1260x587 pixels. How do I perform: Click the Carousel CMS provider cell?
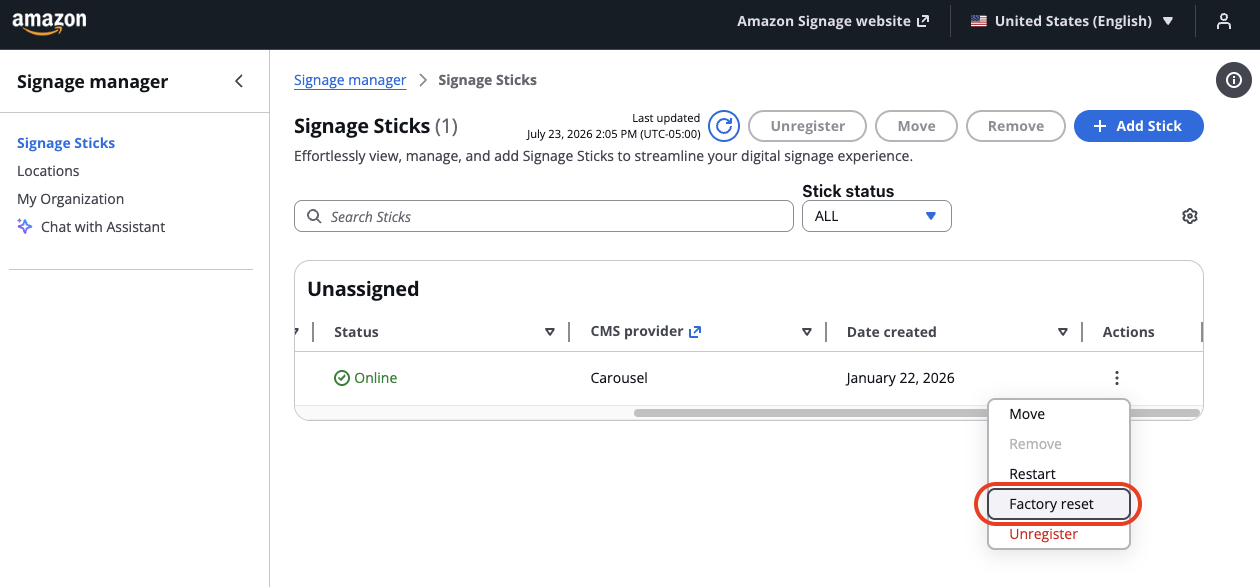(x=619, y=378)
